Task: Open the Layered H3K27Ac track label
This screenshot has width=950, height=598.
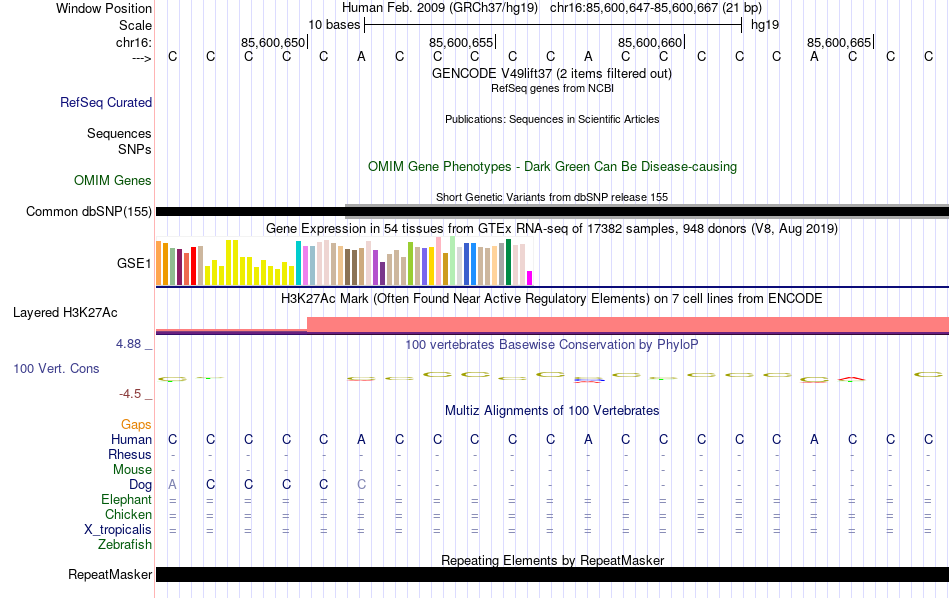Action: [x=65, y=313]
